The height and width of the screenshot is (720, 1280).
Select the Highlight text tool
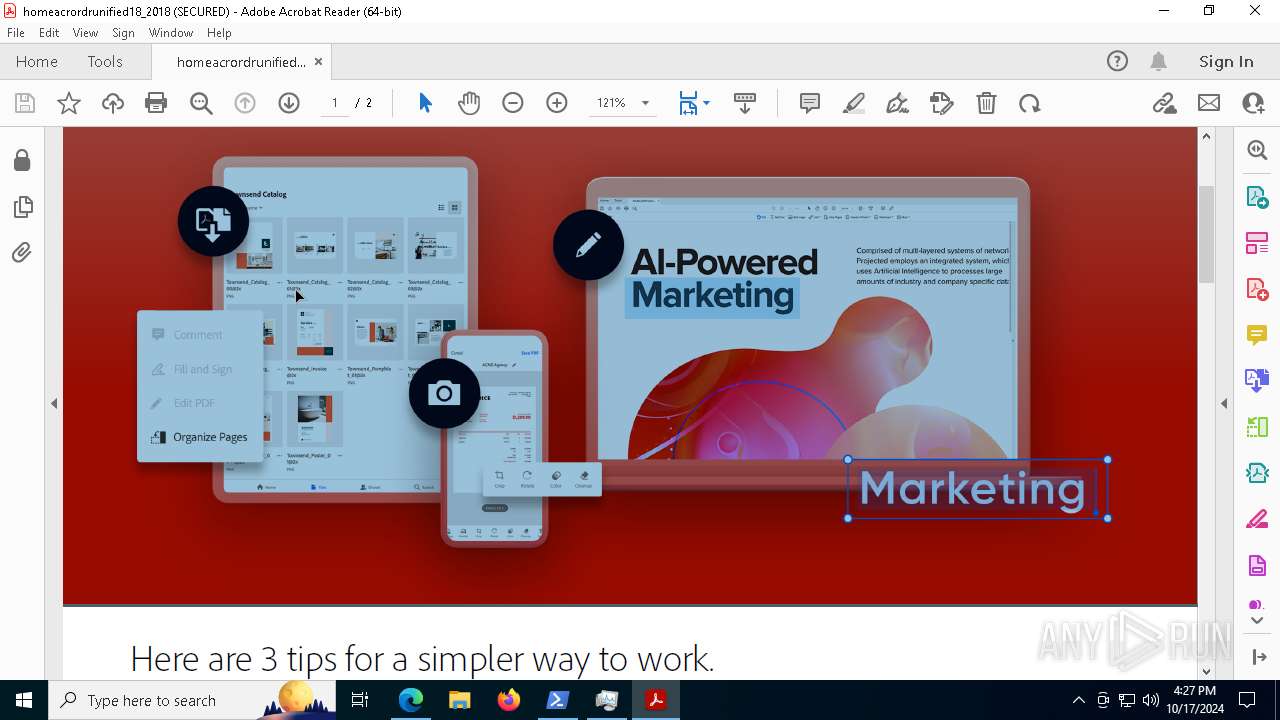point(854,103)
